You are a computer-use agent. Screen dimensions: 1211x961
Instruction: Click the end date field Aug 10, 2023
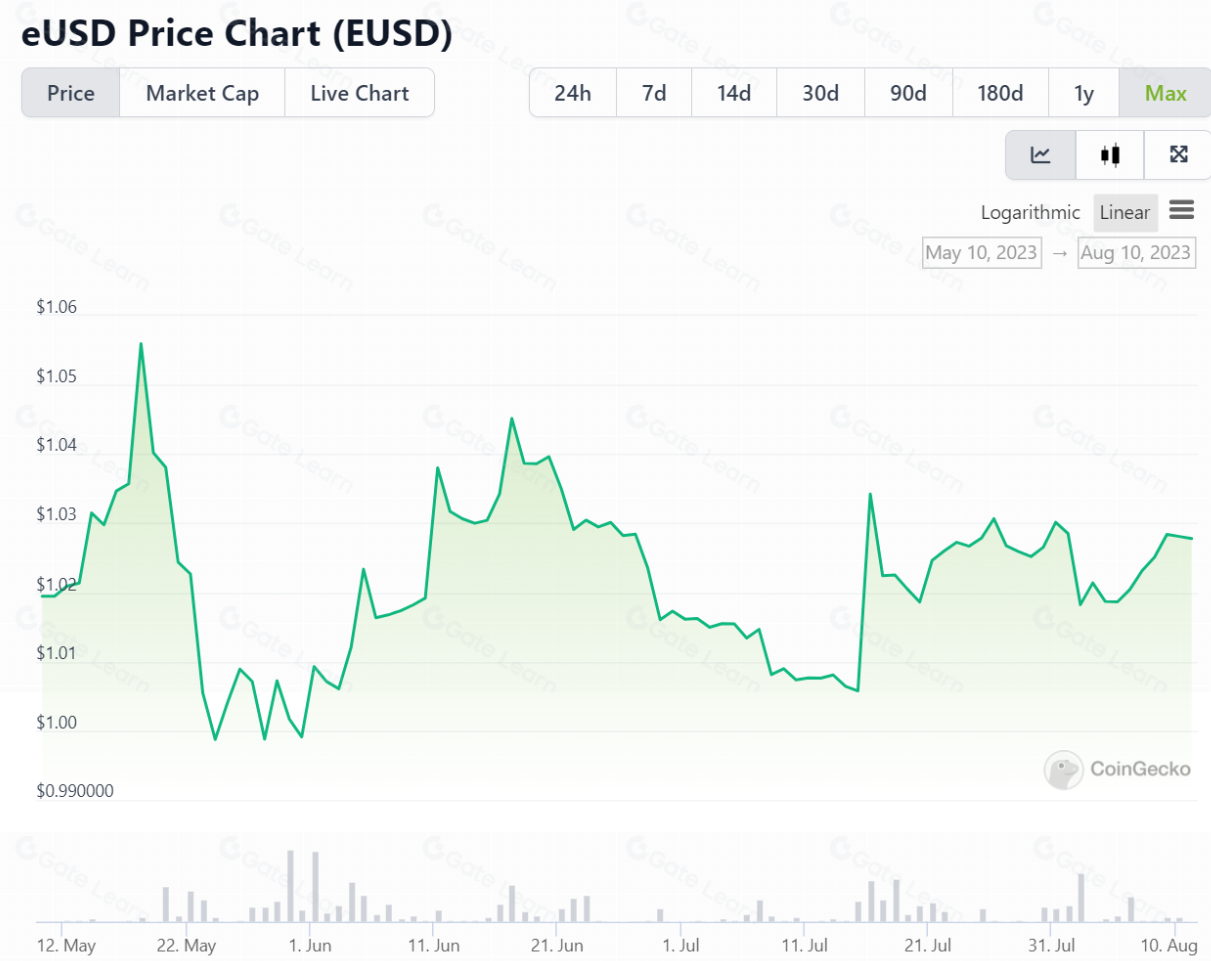(x=1136, y=252)
